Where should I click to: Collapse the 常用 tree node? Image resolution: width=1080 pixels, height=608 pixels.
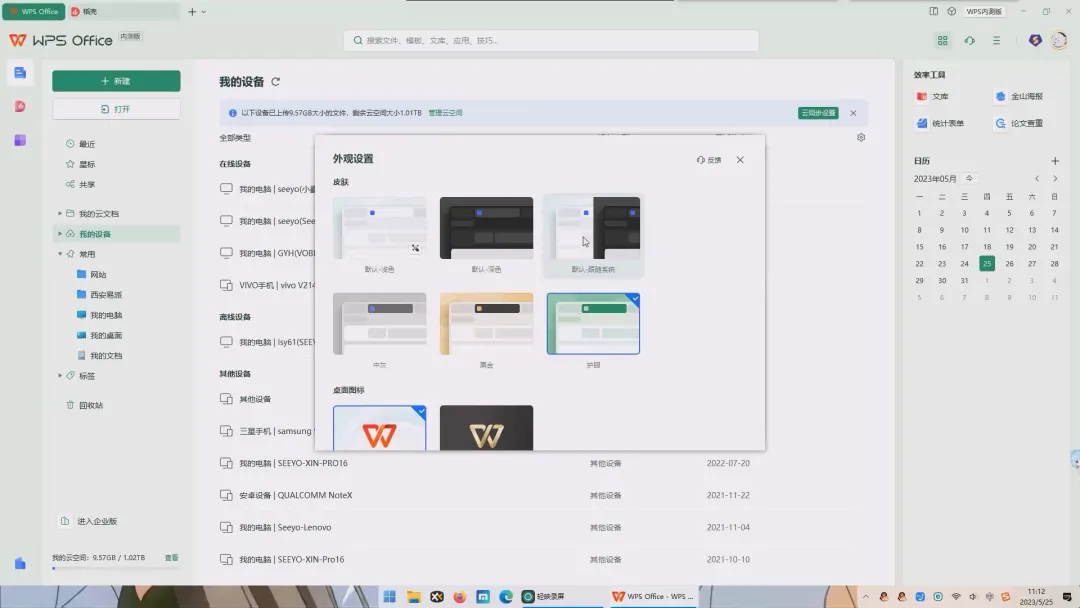pos(60,254)
